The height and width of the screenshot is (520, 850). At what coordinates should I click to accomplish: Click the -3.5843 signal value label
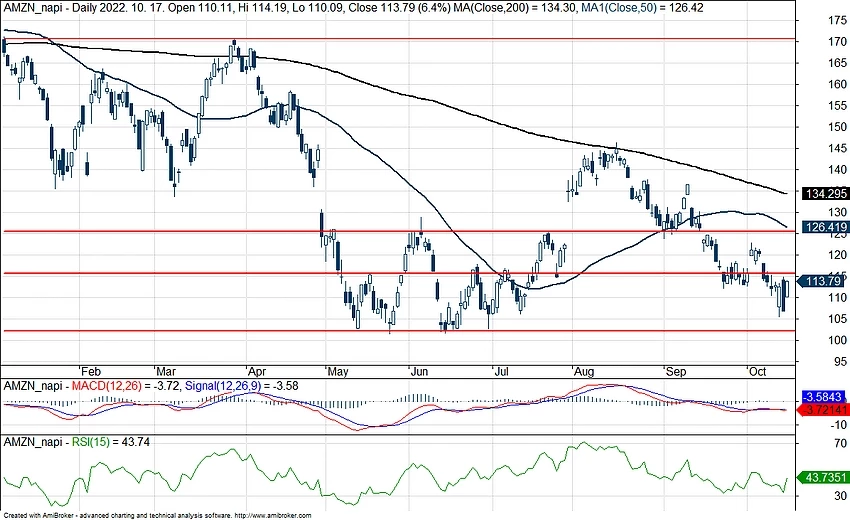coord(825,396)
